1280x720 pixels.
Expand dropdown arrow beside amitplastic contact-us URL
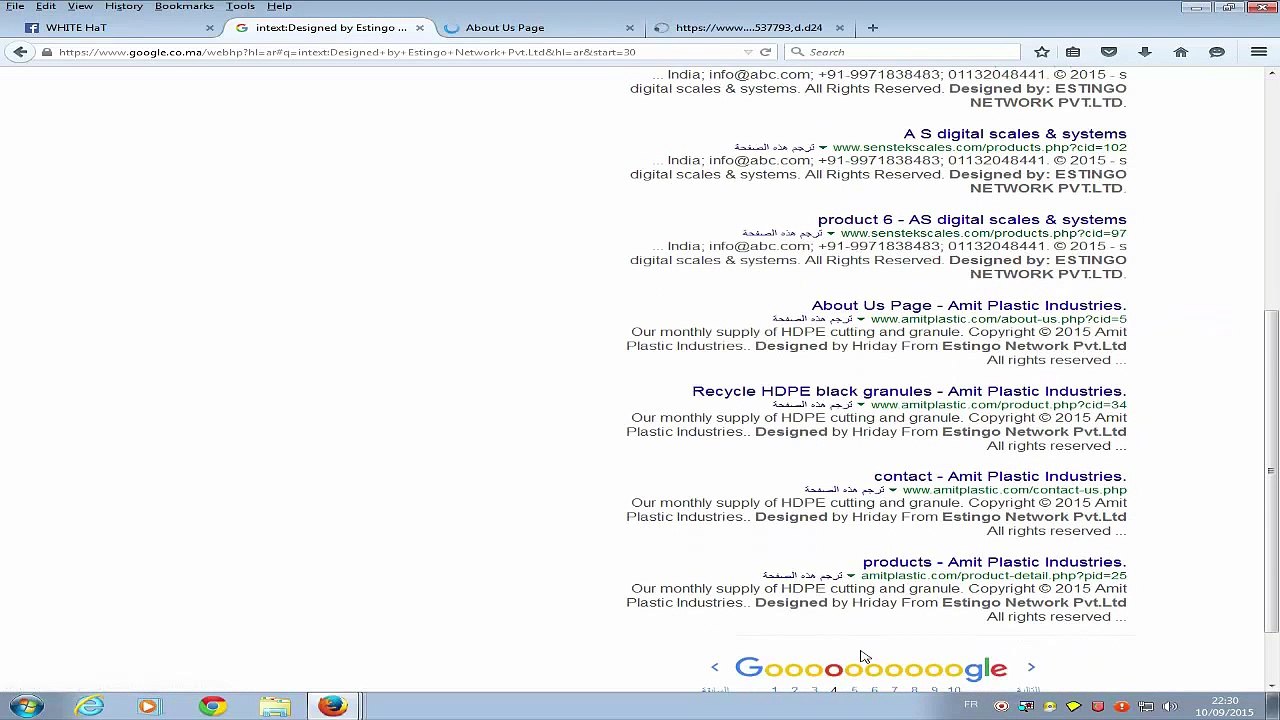coord(893,491)
